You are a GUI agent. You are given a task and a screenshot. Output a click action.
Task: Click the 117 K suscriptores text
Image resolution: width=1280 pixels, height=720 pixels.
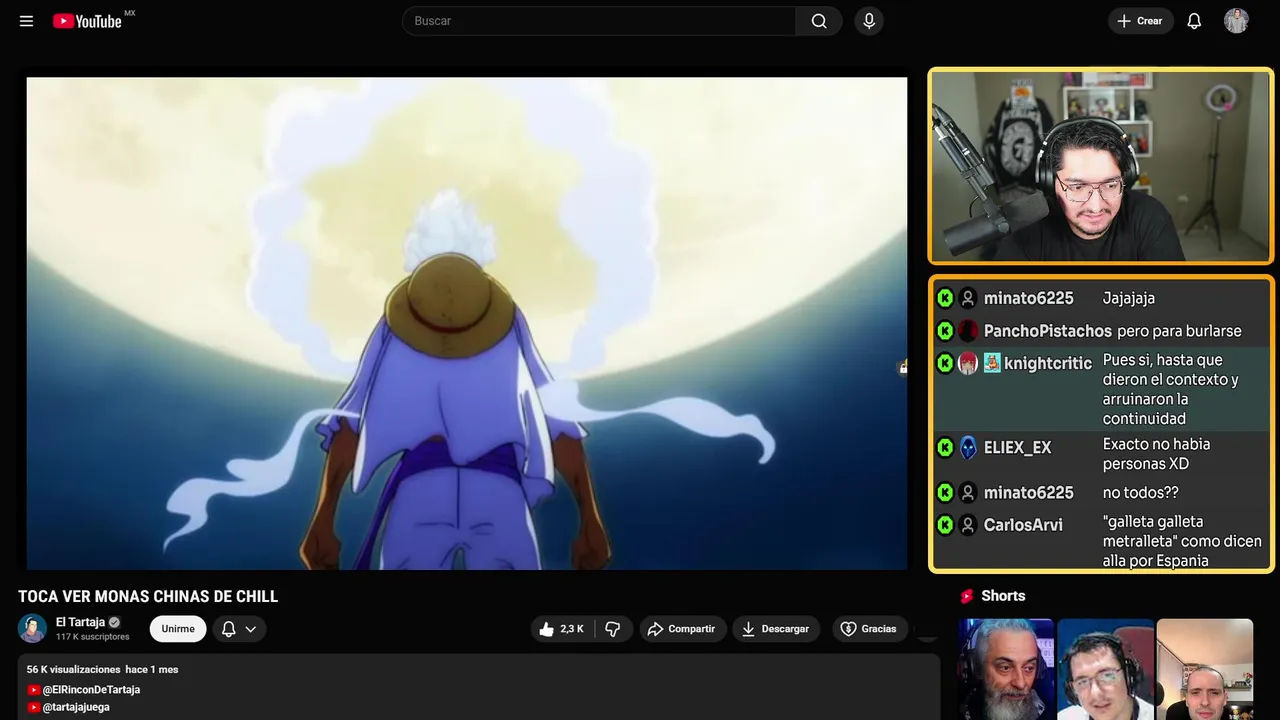(93, 637)
